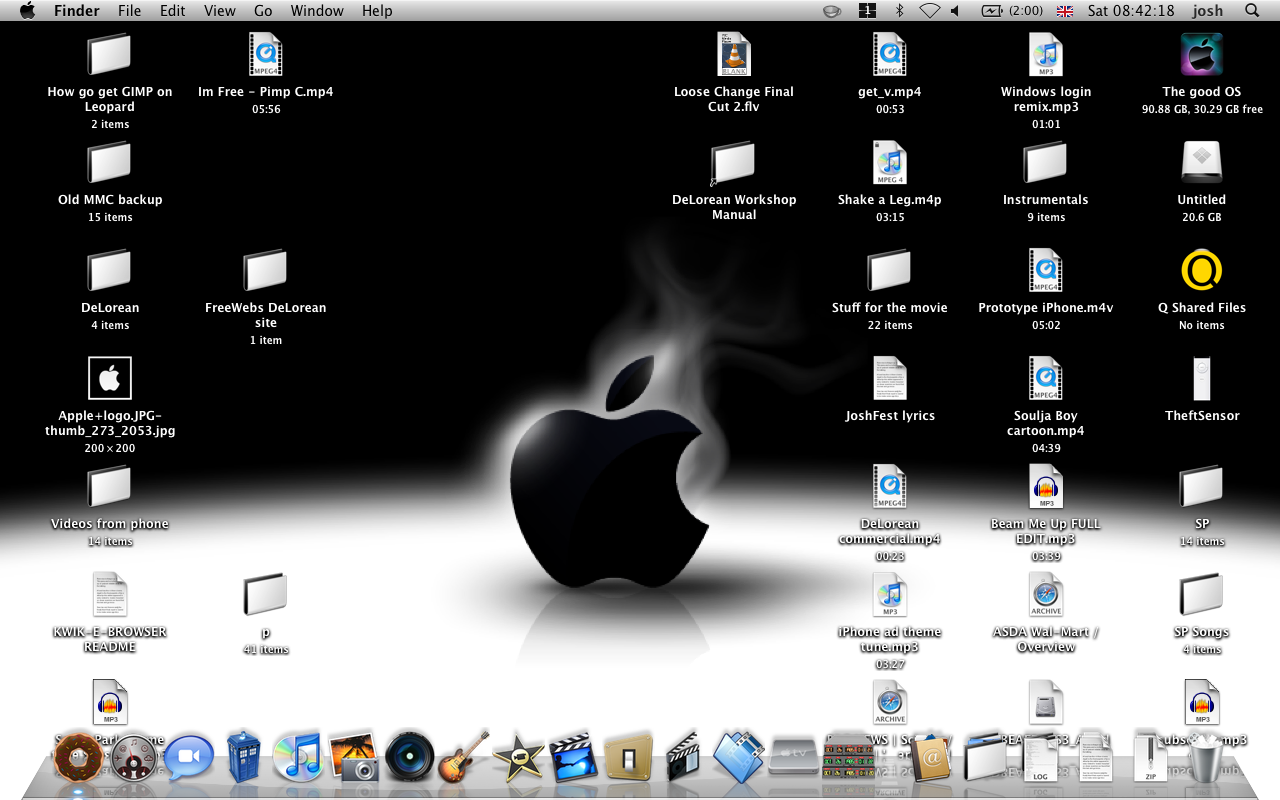Select iPhone ad theme tune.mp3
This screenshot has height=800, width=1280.
[890, 594]
